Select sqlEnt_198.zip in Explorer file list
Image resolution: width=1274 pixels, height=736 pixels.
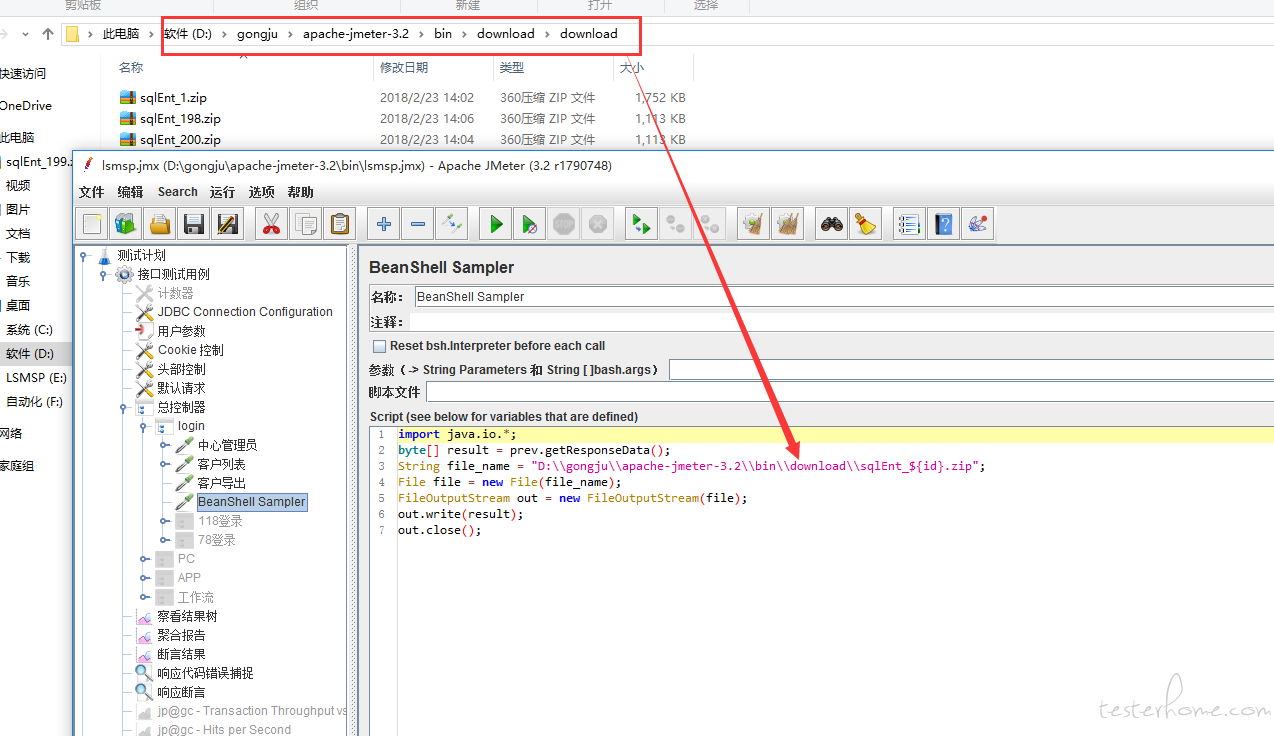point(181,119)
